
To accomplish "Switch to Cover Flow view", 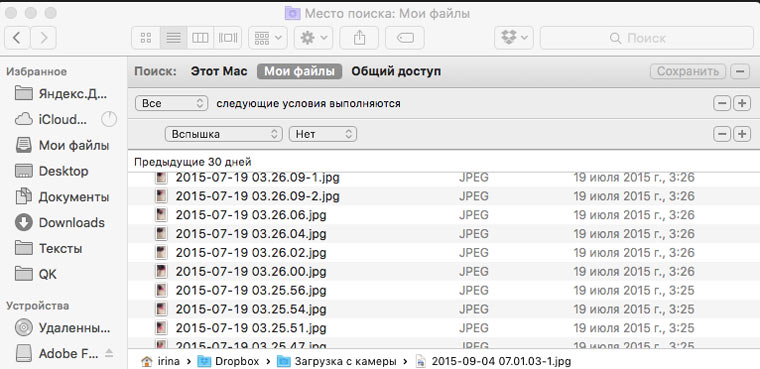I will tap(228, 38).
